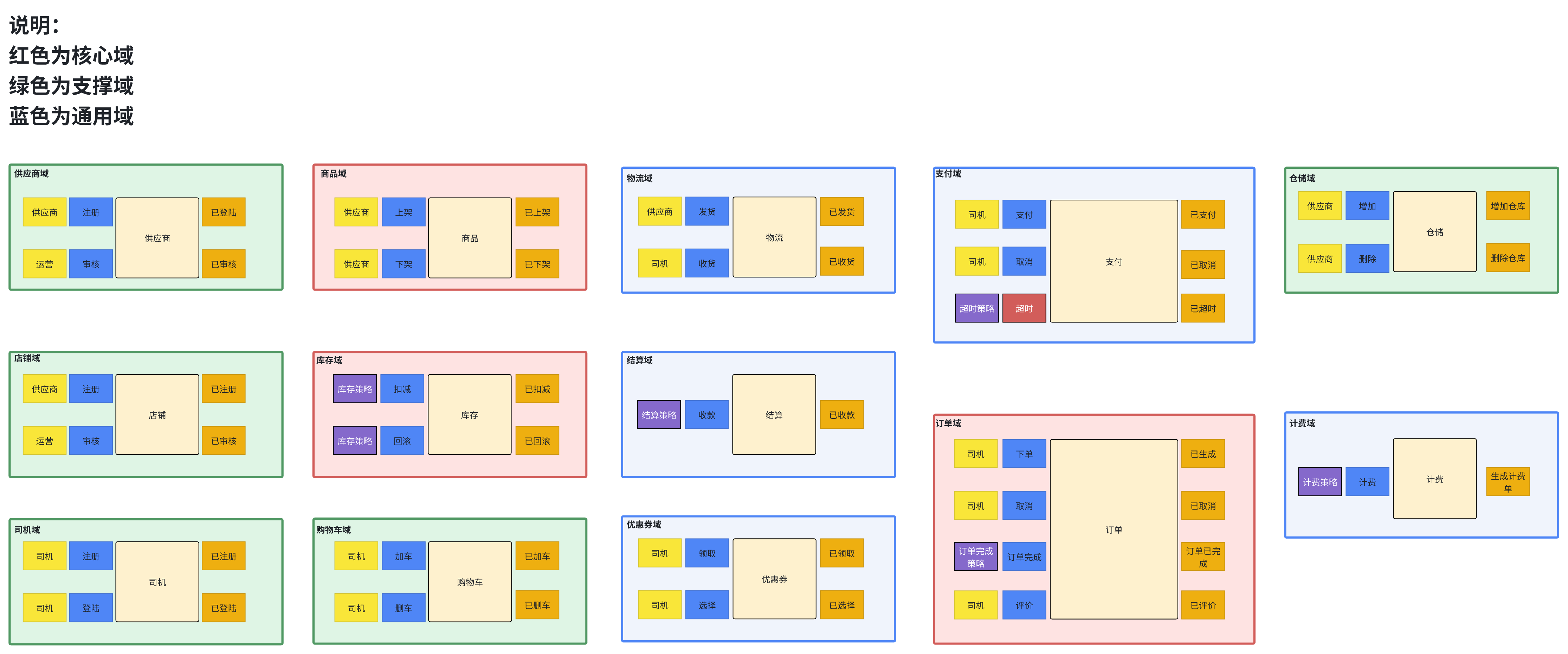Click the 收款 command in 结算域
Screen dimensions: 1568x654
(x=706, y=414)
